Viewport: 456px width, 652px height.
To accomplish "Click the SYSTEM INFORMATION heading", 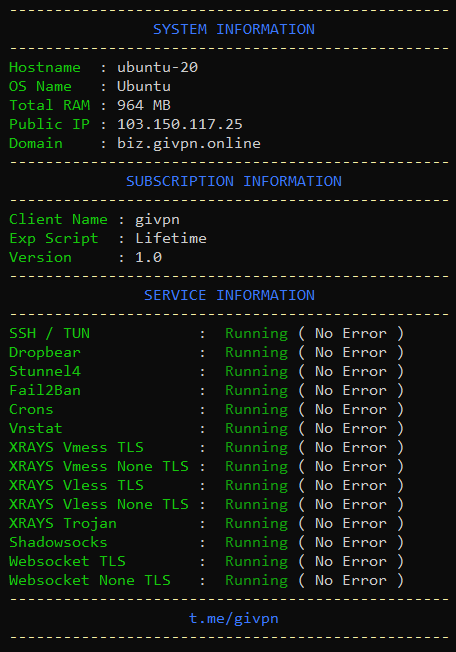I will coord(234,30).
